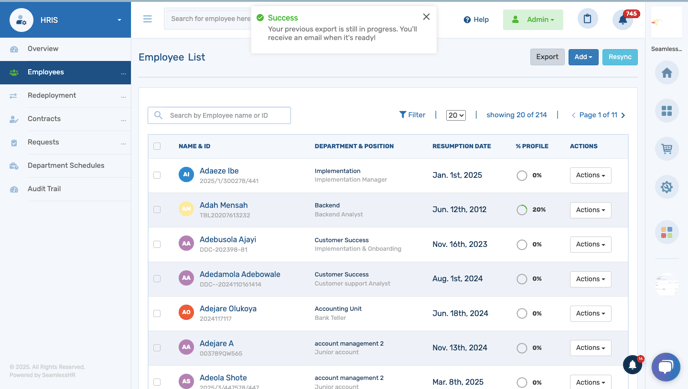Check the box for Adah Mensah
688x389 pixels.
pyautogui.click(x=157, y=210)
